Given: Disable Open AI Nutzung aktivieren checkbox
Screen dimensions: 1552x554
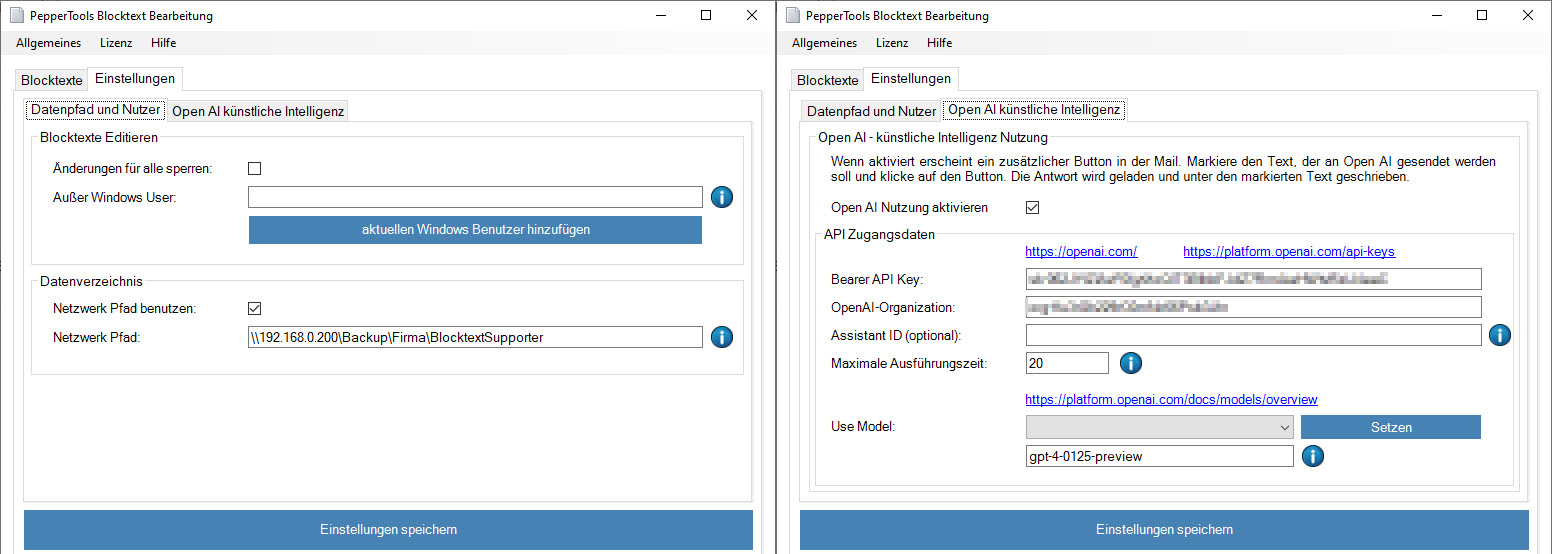Looking at the screenshot, I should point(1033,208).
